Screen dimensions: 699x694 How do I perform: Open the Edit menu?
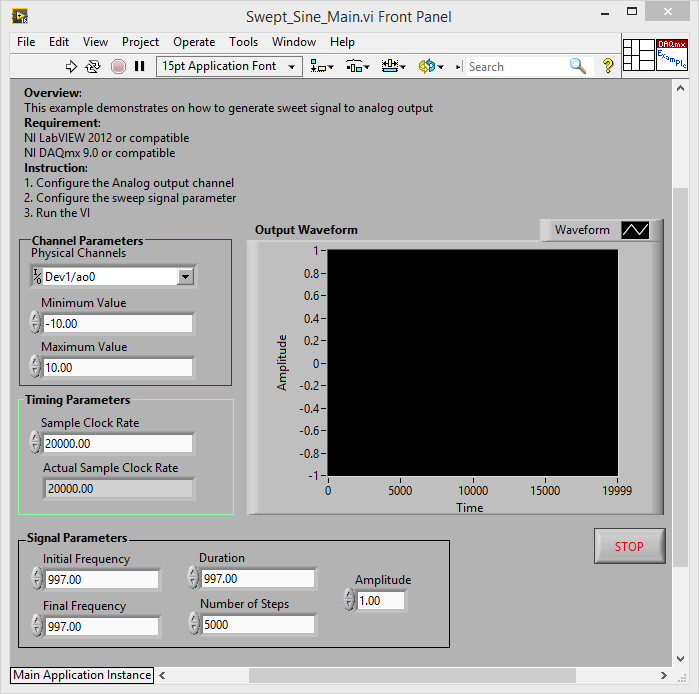coord(59,42)
